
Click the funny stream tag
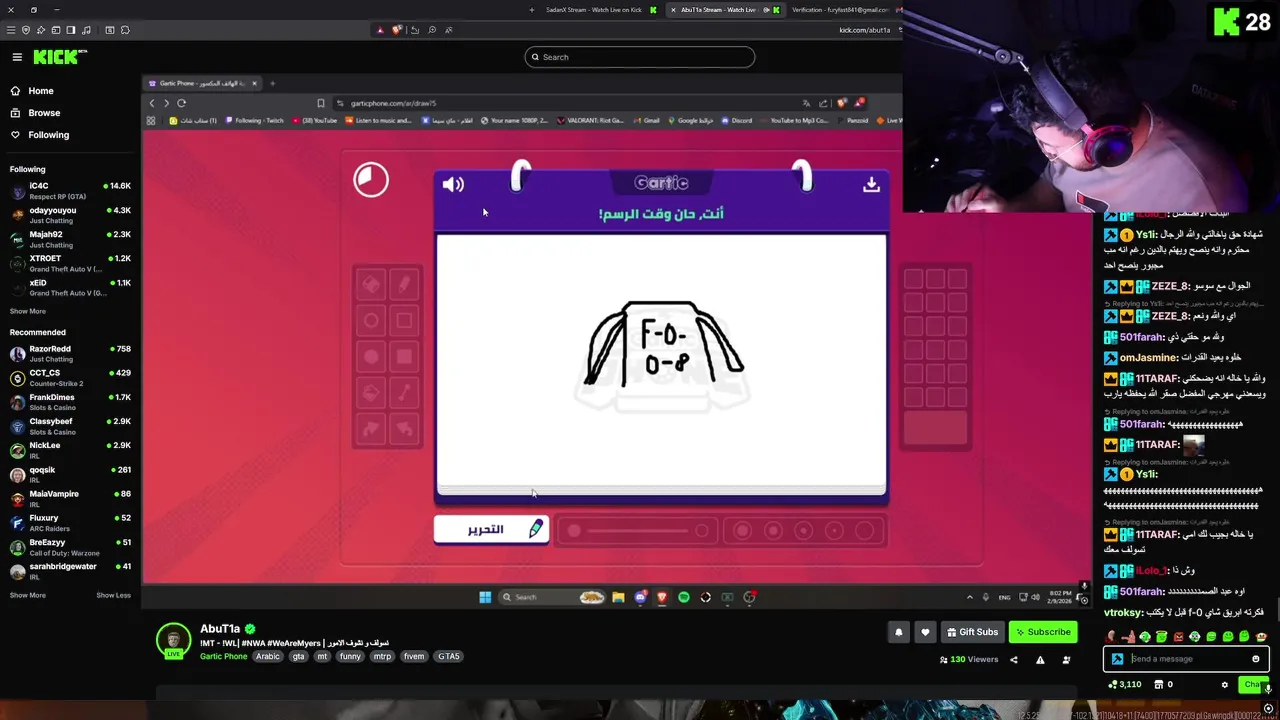click(350, 657)
